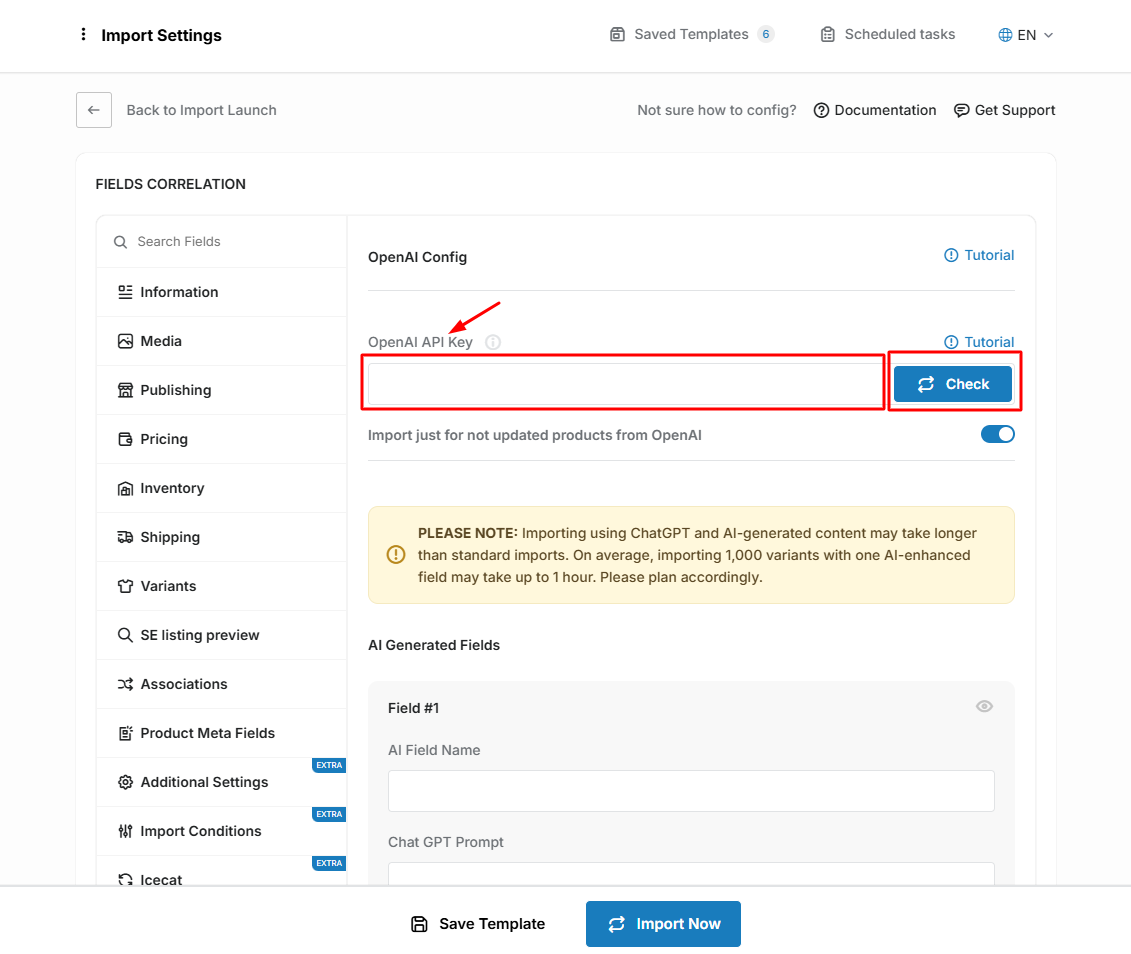Open the Inventory section
The height and width of the screenshot is (954, 1131).
221,488
